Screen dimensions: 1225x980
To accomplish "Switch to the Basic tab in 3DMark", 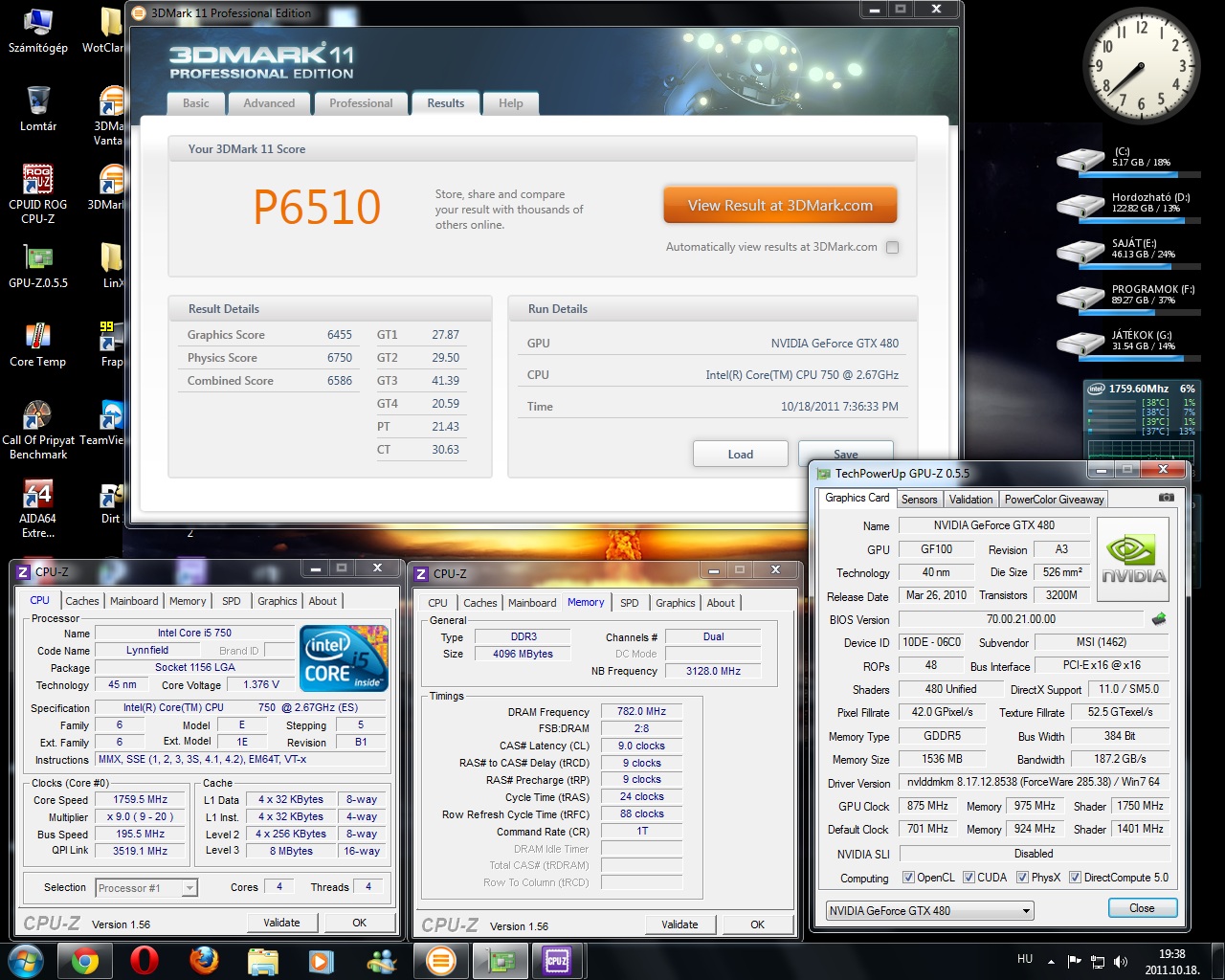I will tap(196, 103).
